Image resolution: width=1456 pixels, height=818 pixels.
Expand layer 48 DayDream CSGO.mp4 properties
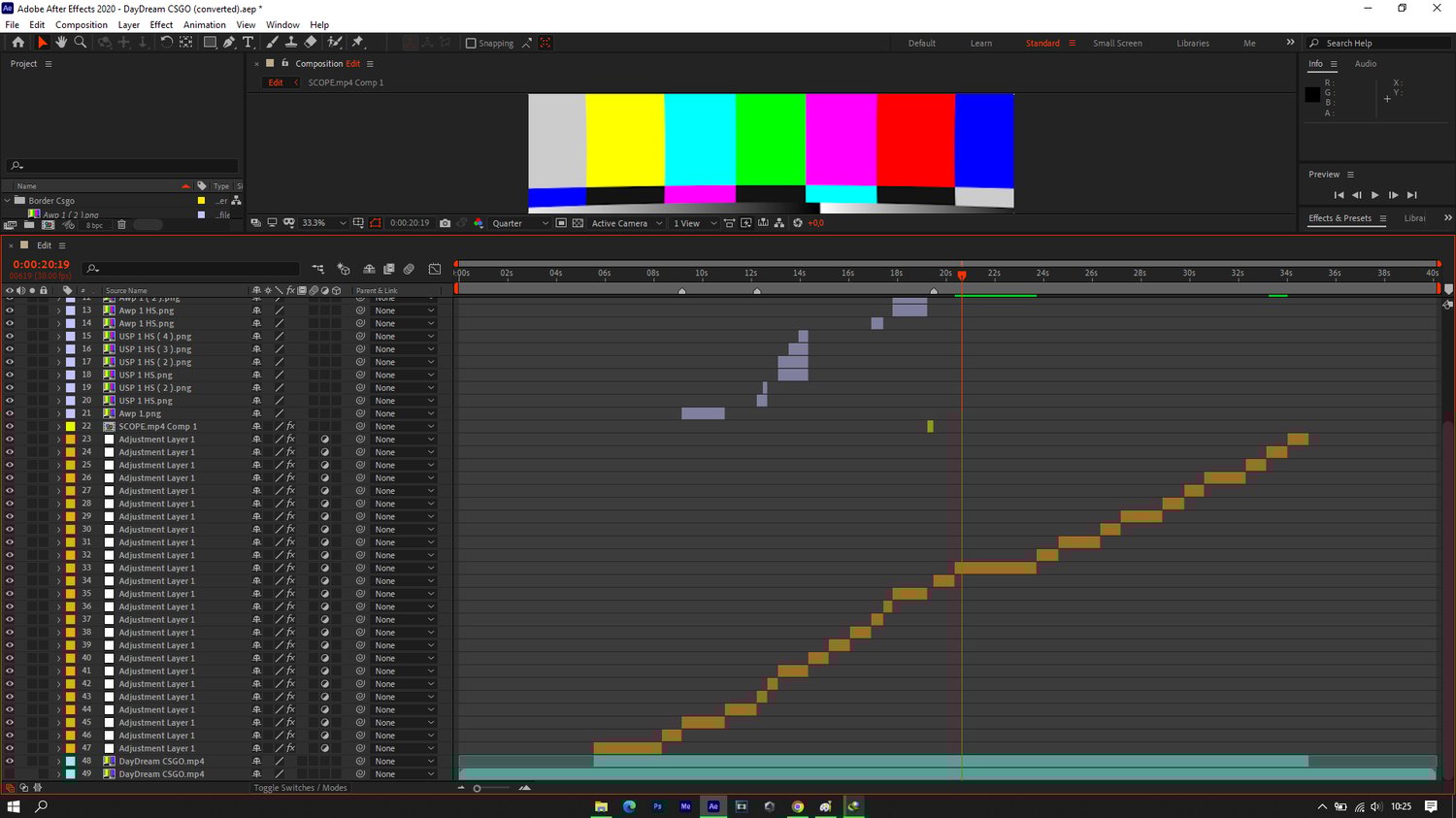pyautogui.click(x=58, y=761)
